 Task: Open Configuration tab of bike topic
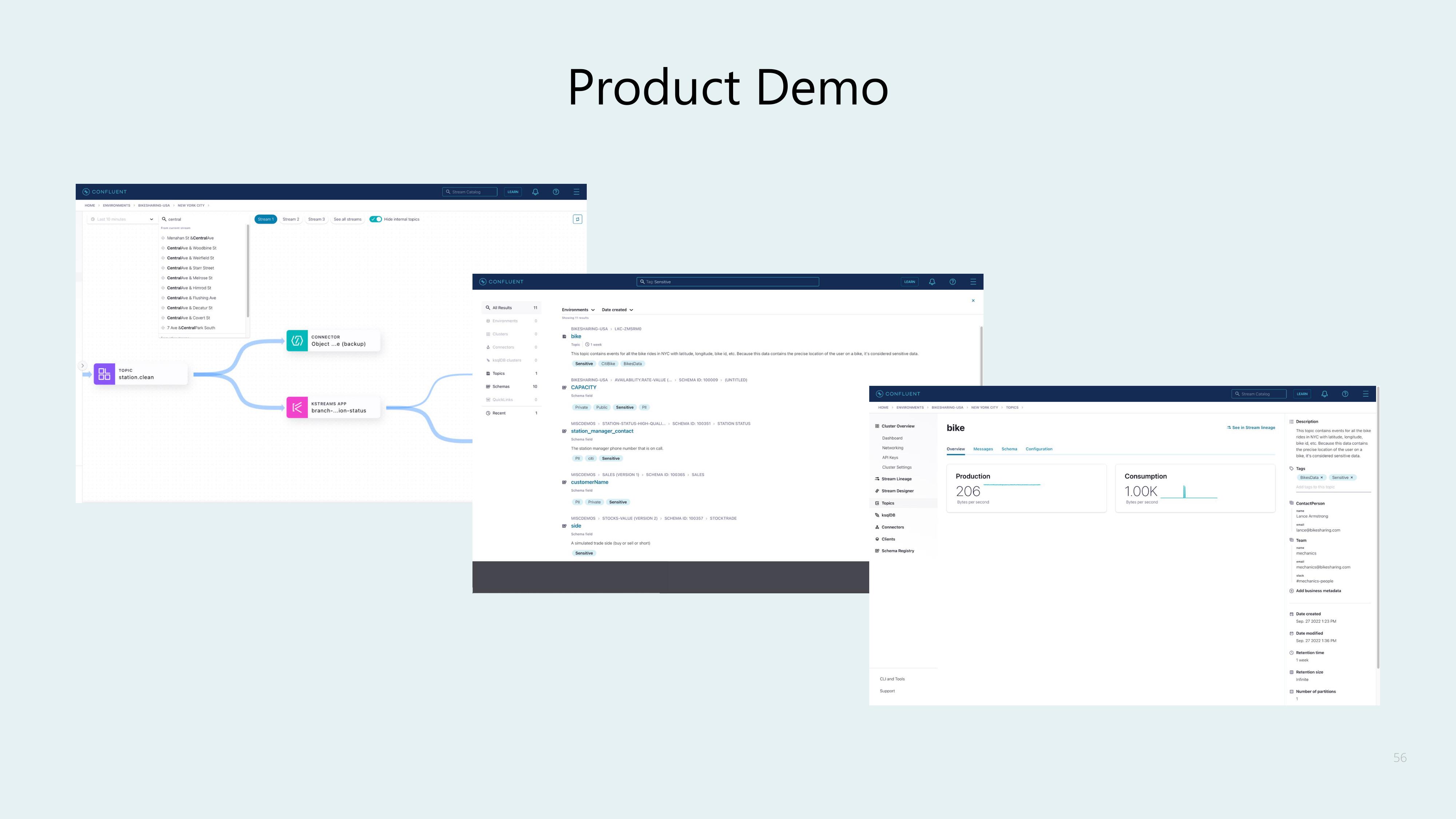[x=1039, y=449]
